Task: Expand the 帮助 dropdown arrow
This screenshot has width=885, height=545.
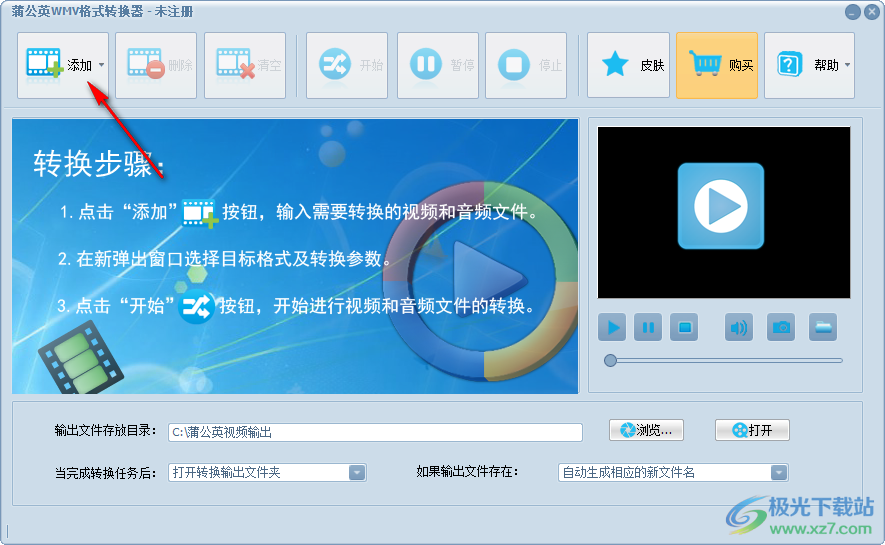Action: click(847, 65)
